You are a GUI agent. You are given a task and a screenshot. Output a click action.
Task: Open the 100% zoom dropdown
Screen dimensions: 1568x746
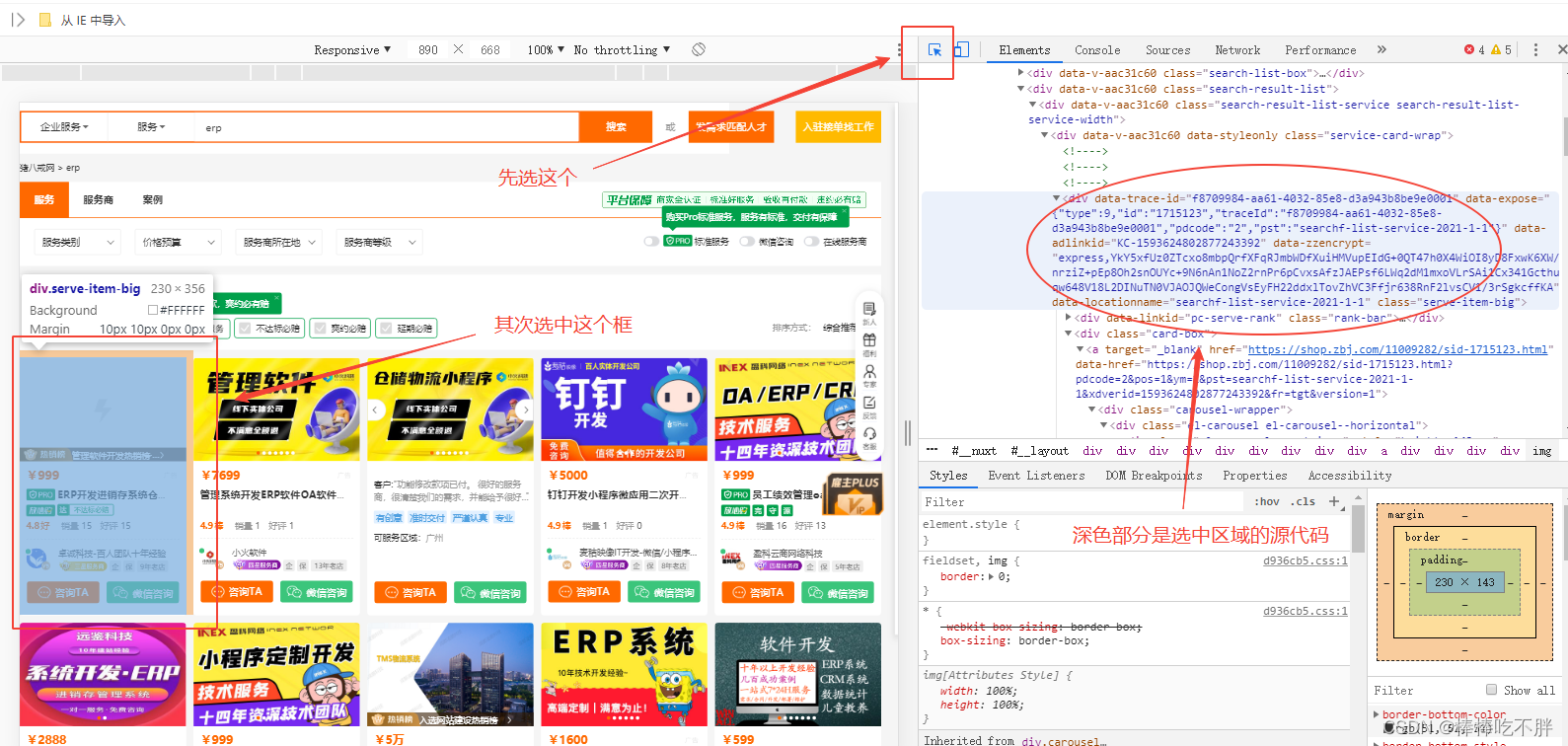click(x=546, y=49)
